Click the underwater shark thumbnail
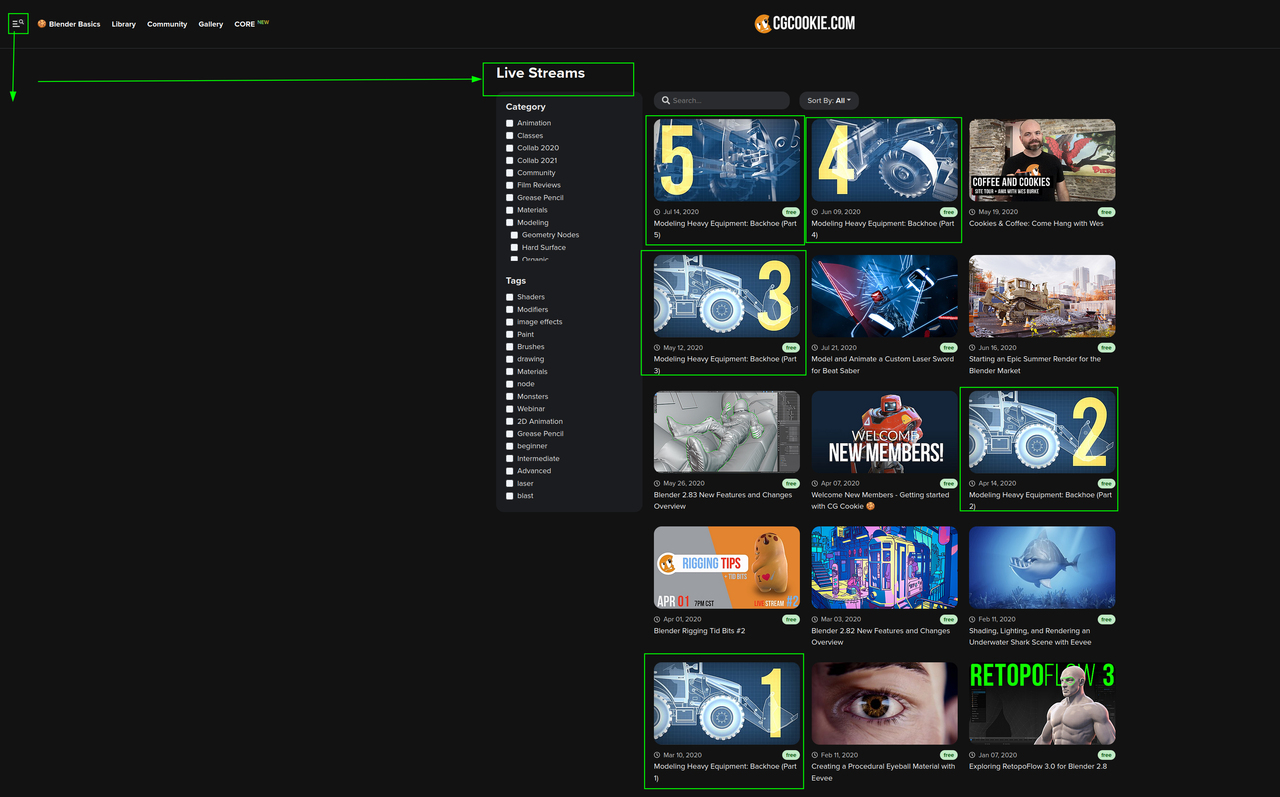The image size is (1280, 797). click(1042, 567)
